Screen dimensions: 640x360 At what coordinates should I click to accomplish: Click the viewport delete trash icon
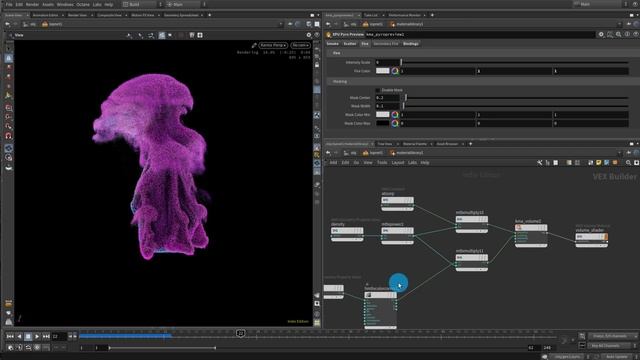click(192, 36)
